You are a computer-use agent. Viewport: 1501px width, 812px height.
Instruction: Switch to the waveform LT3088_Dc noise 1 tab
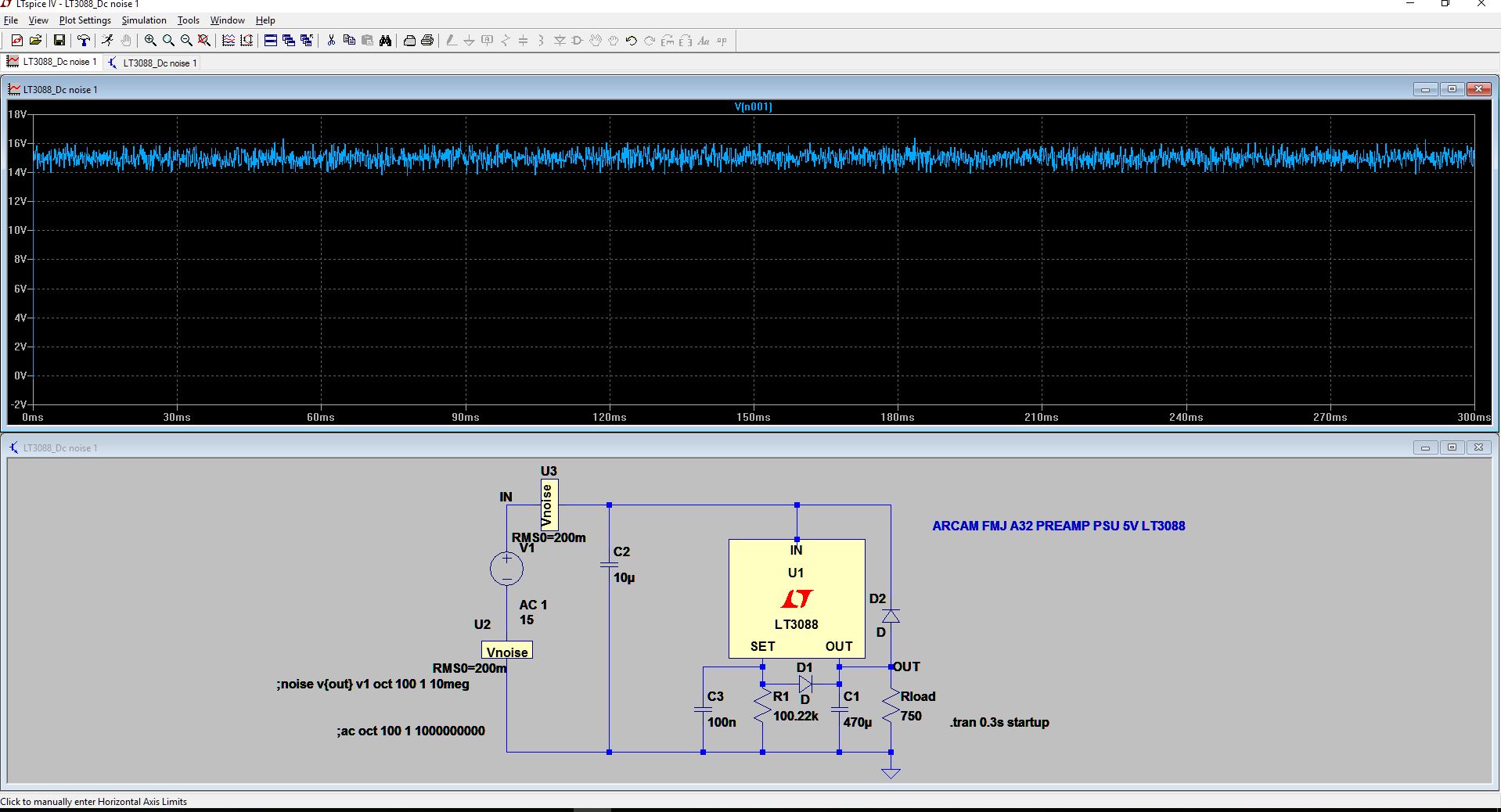click(52, 62)
